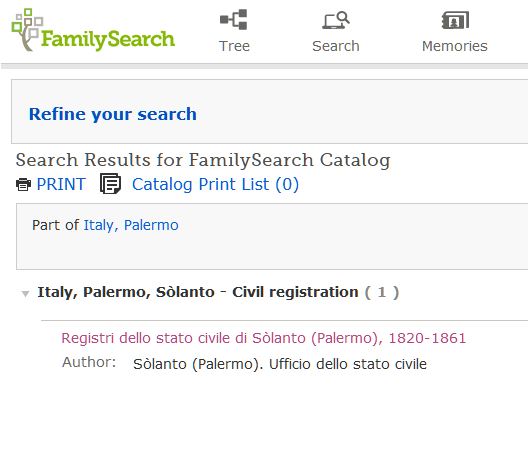Click the Memories photo album icon
Screen dimensions: 528x462
tap(455, 20)
